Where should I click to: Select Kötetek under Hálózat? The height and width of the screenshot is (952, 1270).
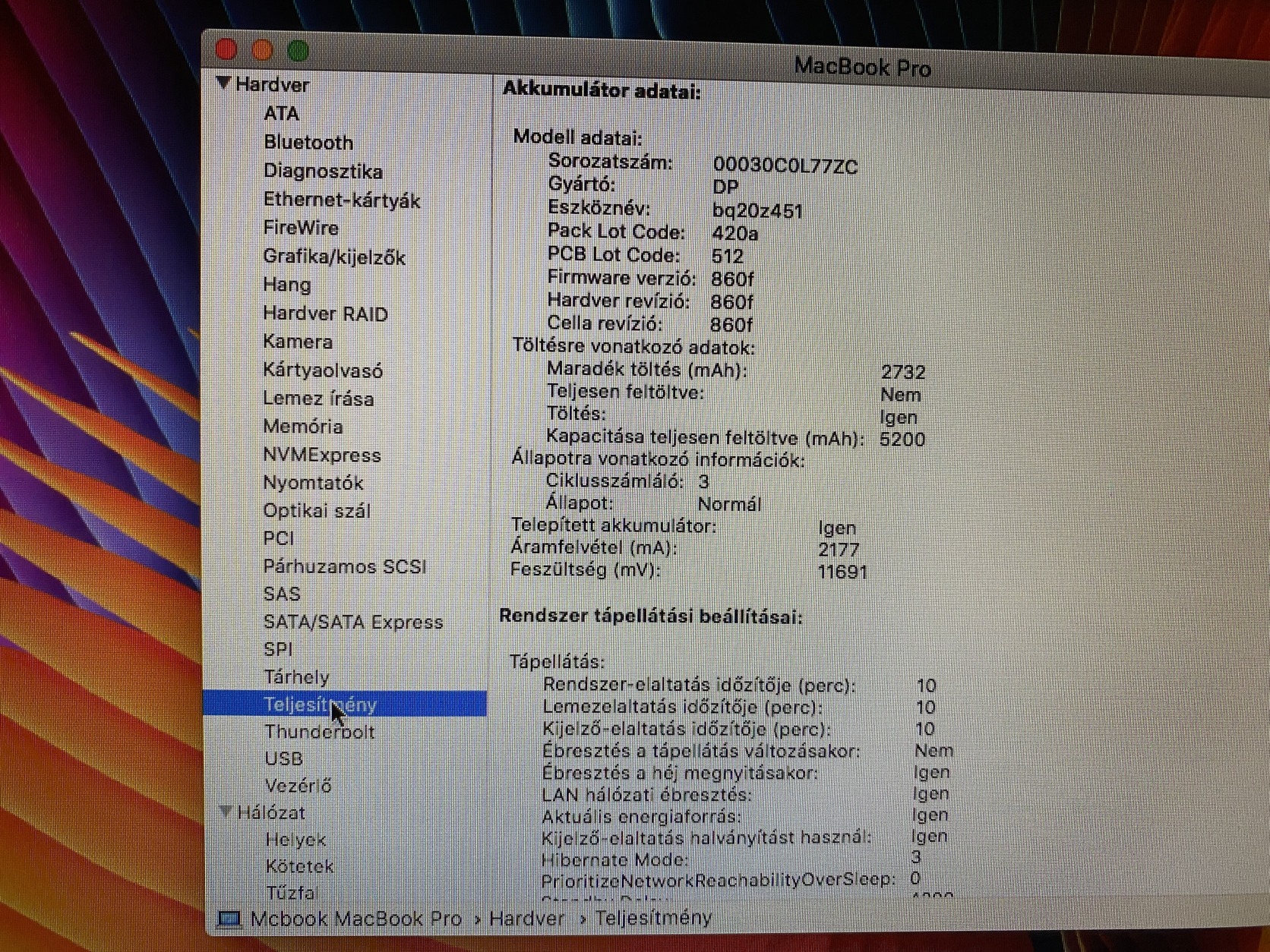(299, 866)
